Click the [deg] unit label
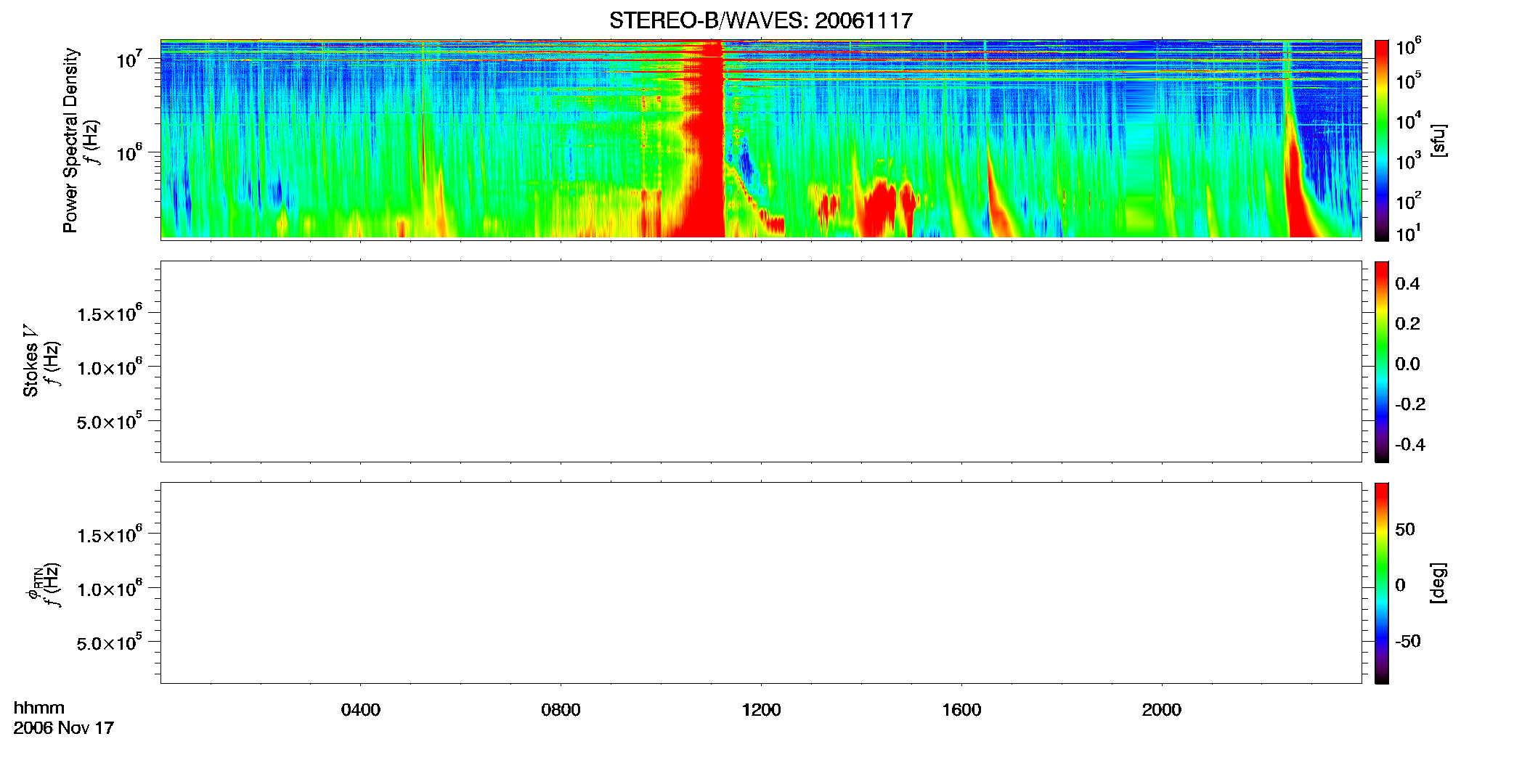The width and height of the screenshot is (1522, 784). [x=1438, y=583]
